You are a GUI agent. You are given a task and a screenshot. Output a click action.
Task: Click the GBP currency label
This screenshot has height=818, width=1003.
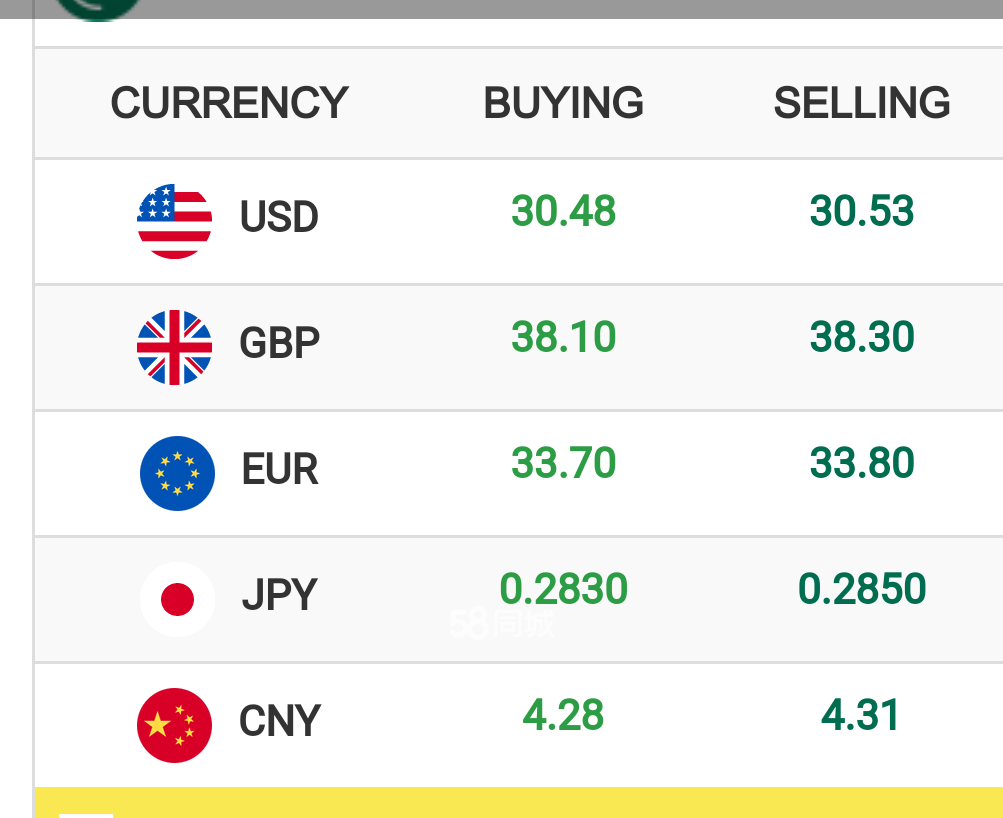pyautogui.click(x=280, y=343)
